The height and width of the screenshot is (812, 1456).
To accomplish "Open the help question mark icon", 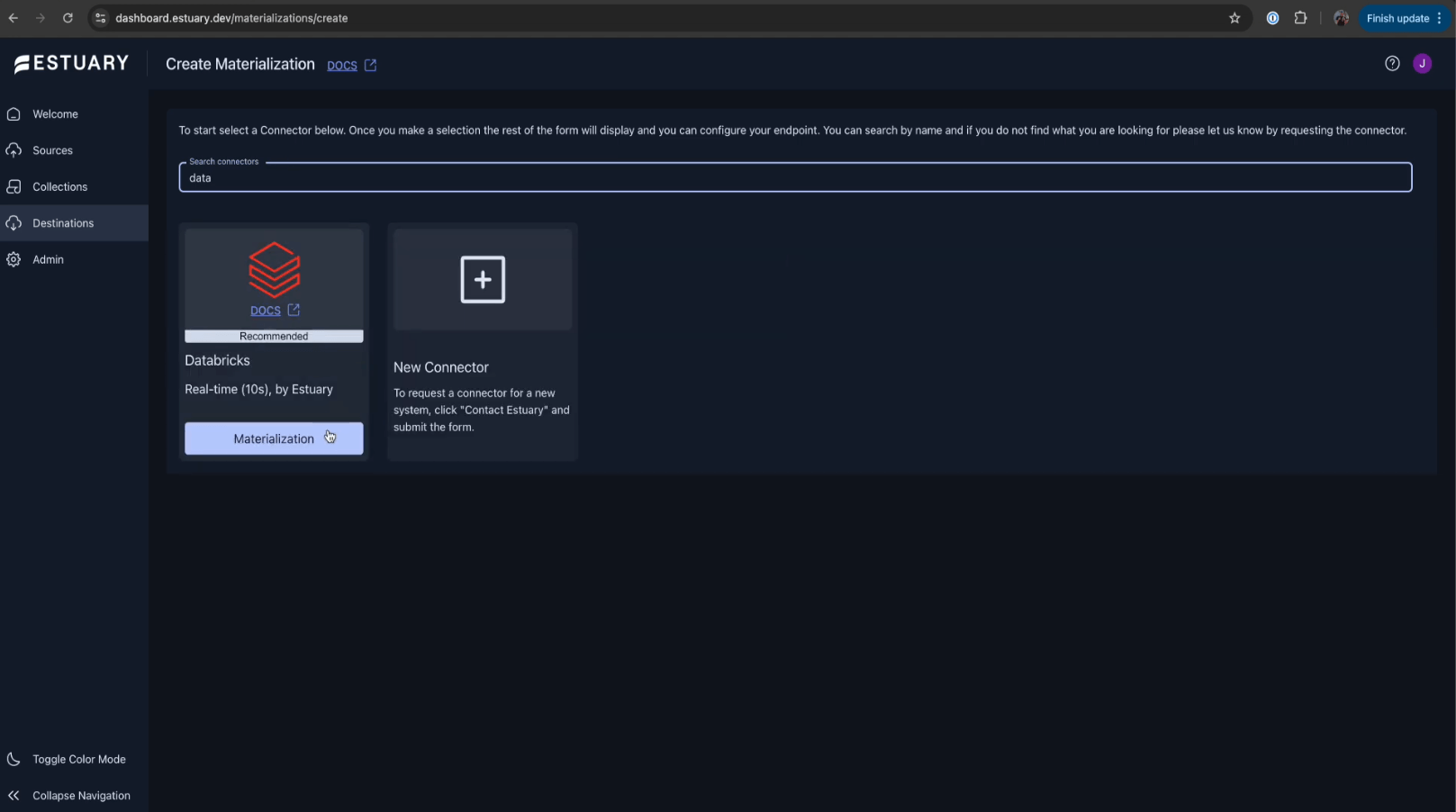I will [x=1392, y=63].
